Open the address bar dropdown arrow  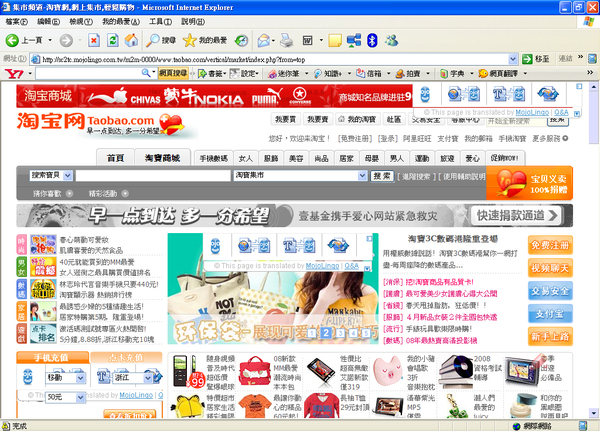pos(513,59)
